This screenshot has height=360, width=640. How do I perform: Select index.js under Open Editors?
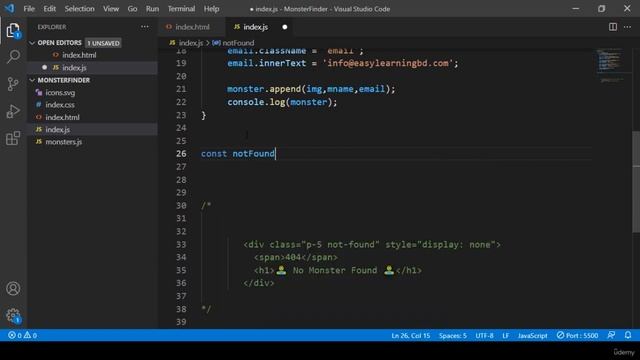click(x=74, y=68)
